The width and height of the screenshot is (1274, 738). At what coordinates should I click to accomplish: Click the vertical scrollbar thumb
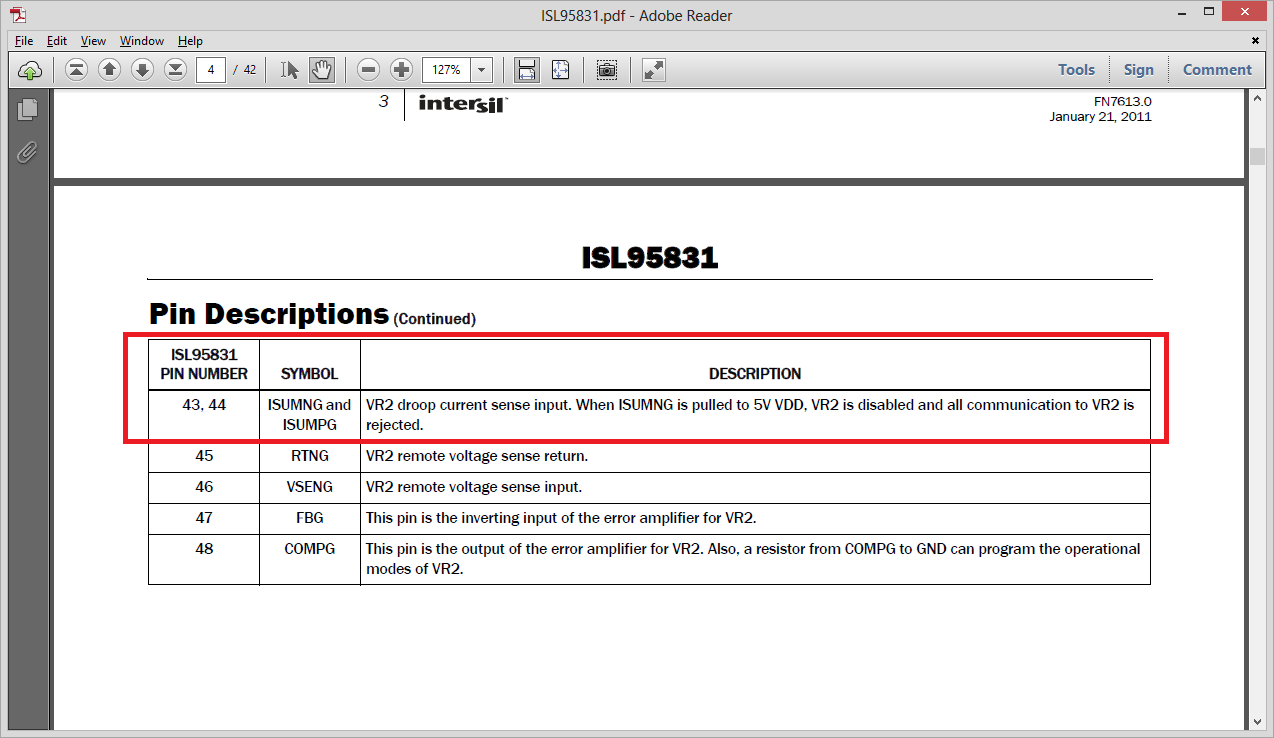tap(1257, 157)
